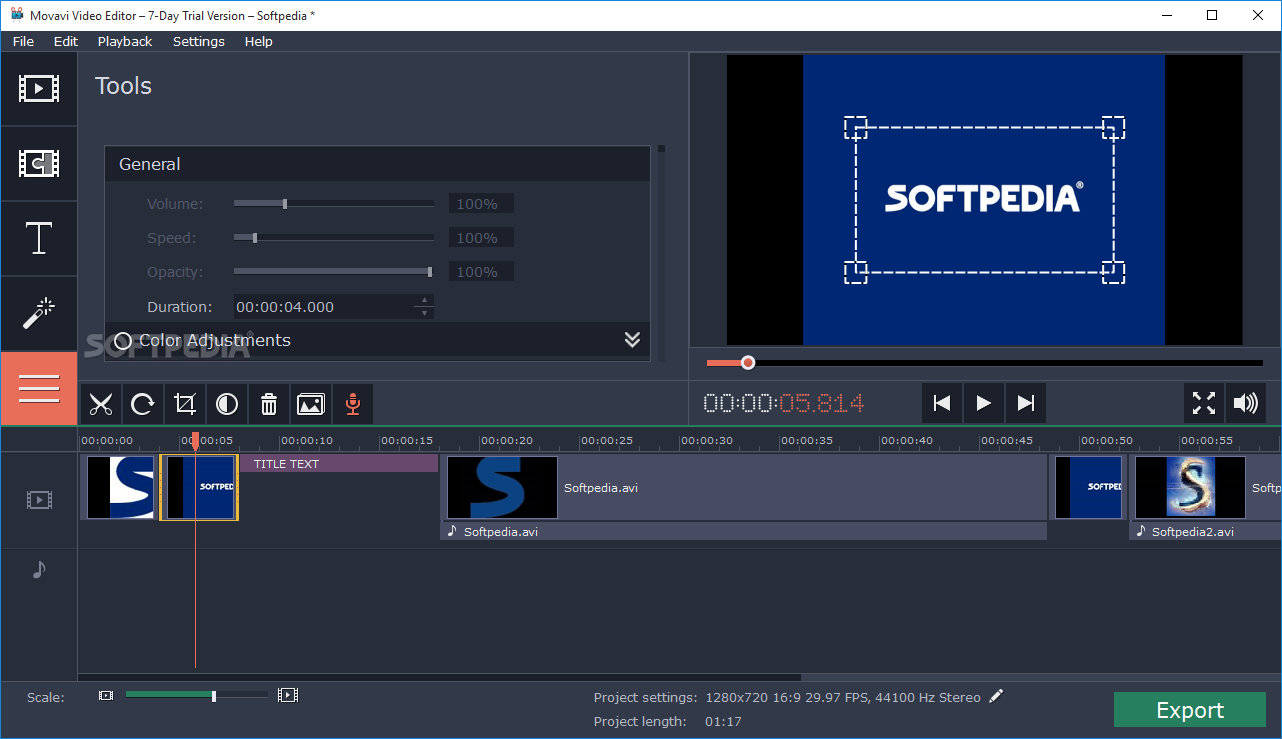The image size is (1282, 739).
Task: Click the Export button
Action: tap(1190, 710)
